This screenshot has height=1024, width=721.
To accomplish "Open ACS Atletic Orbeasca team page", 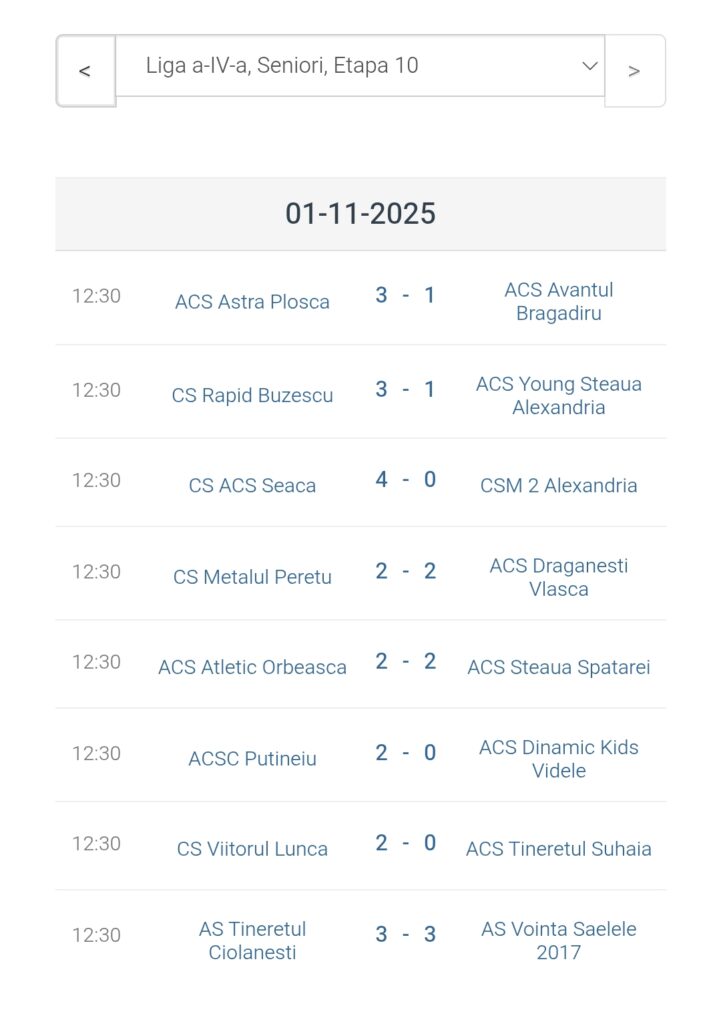I will (252, 668).
